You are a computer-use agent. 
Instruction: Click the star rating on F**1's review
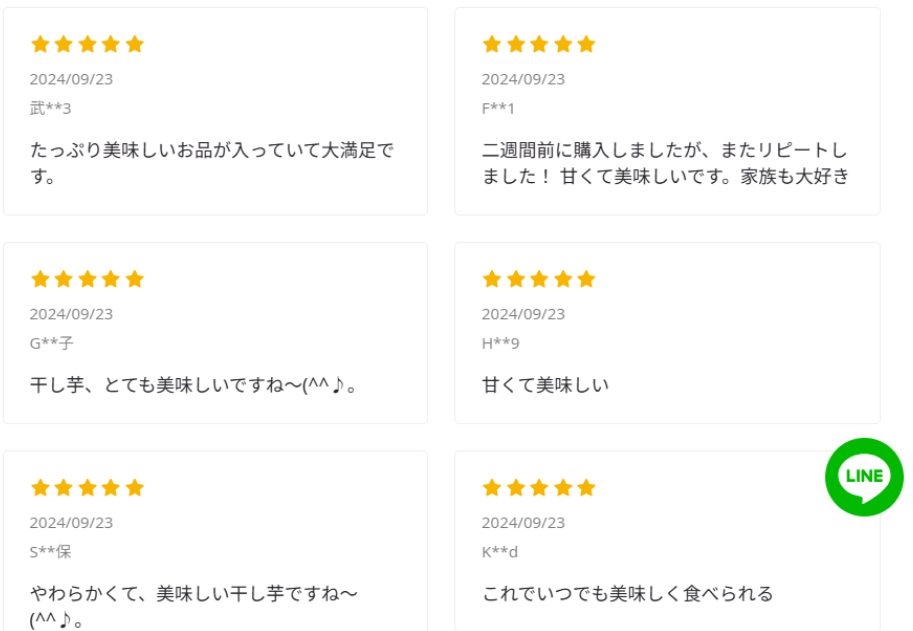coord(539,44)
